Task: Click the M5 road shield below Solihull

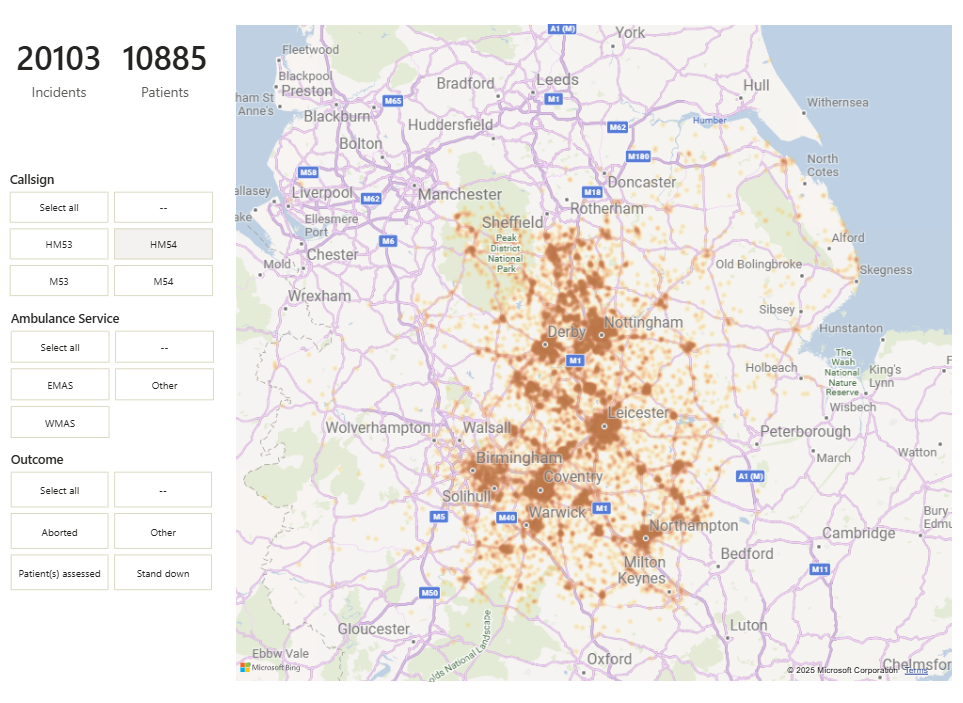Action: (x=439, y=517)
